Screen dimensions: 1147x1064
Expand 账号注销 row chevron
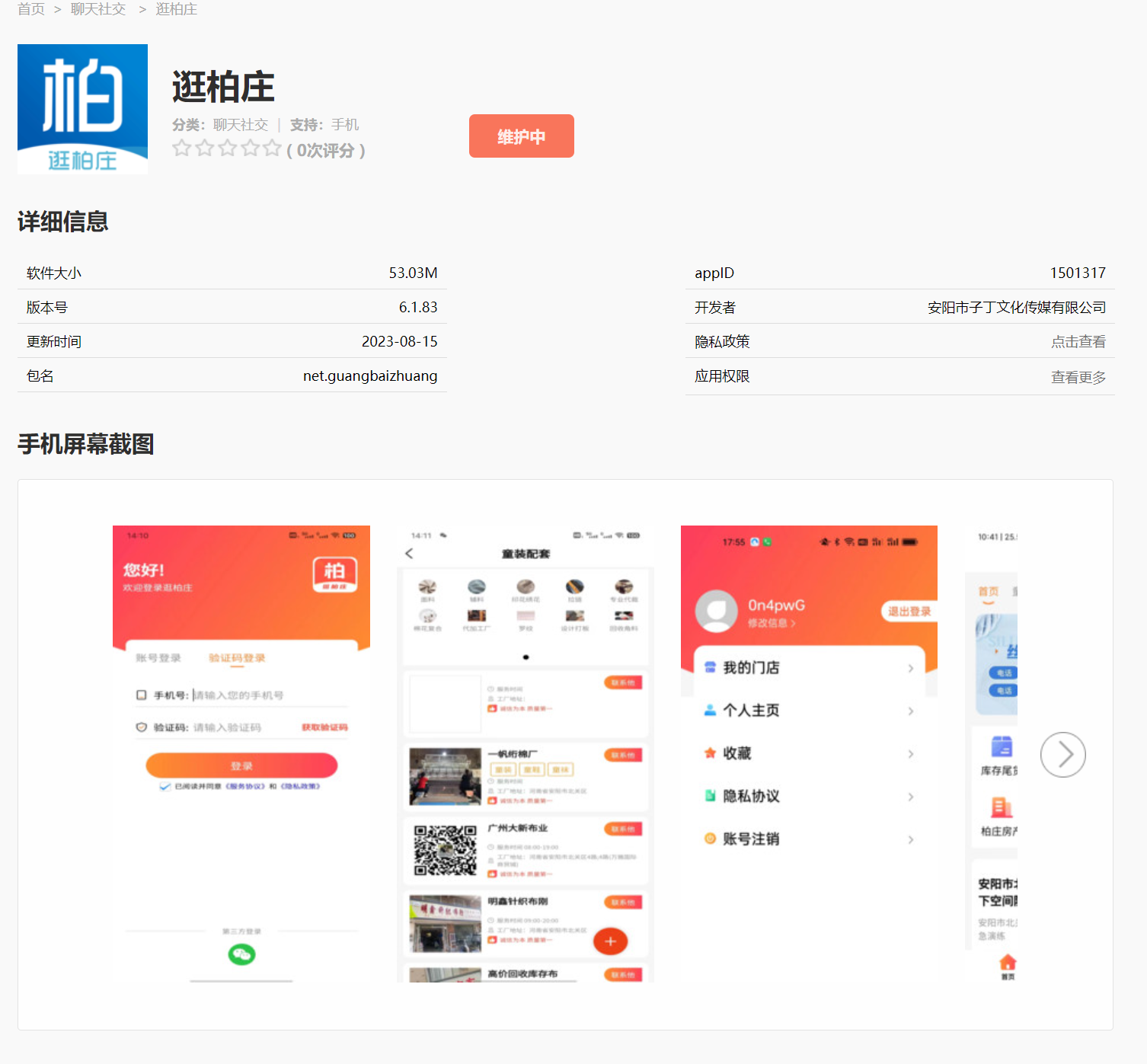coord(910,840)
